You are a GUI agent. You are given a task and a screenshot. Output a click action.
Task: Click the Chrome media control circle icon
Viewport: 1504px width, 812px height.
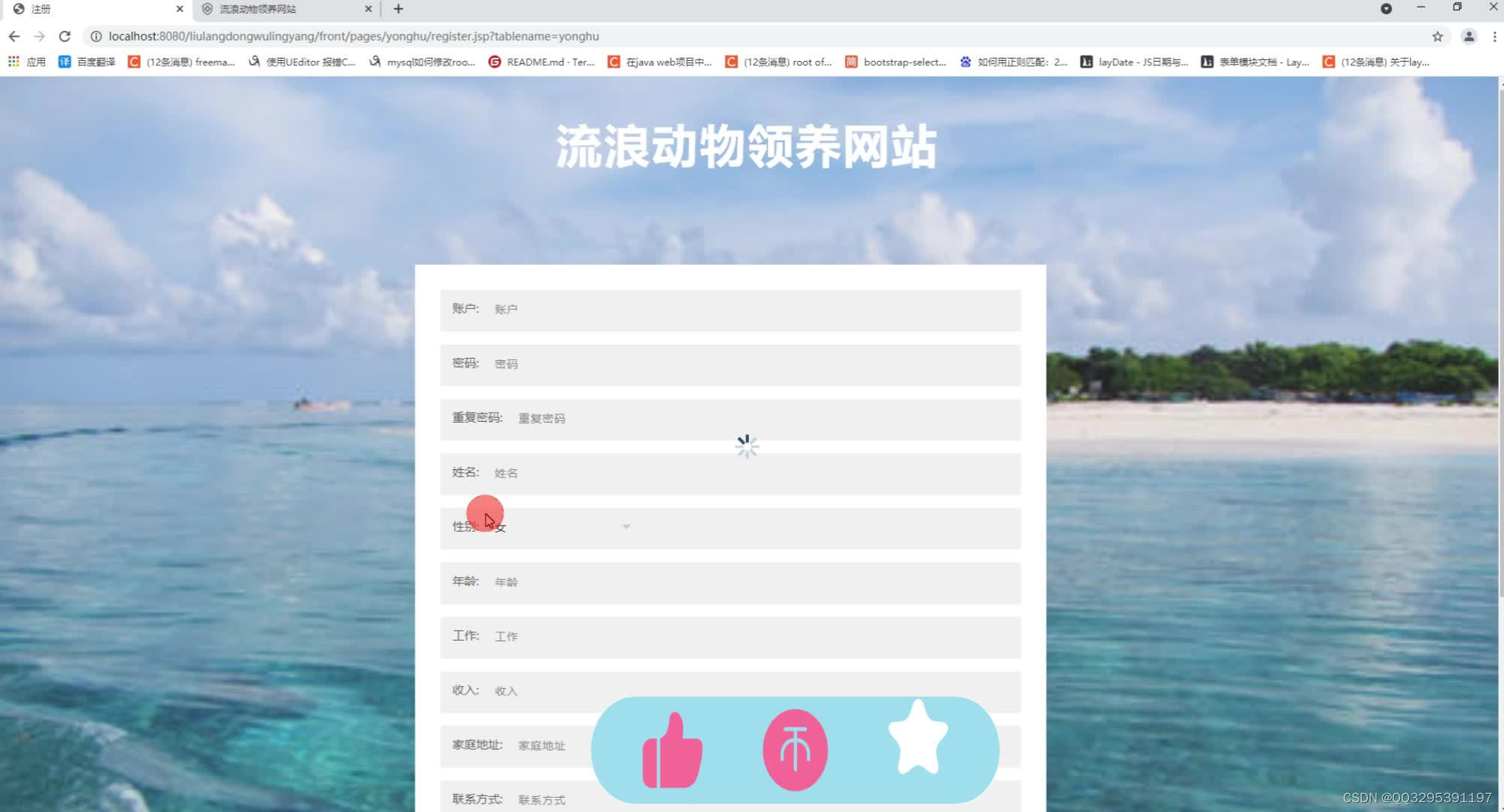1386,9
